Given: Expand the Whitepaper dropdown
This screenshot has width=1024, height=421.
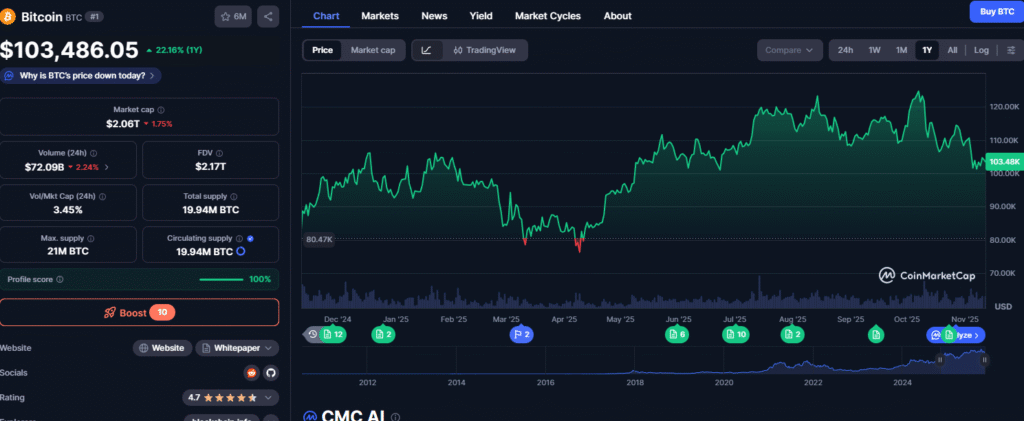Looking at the screenshot, I should tap(237, 348).
